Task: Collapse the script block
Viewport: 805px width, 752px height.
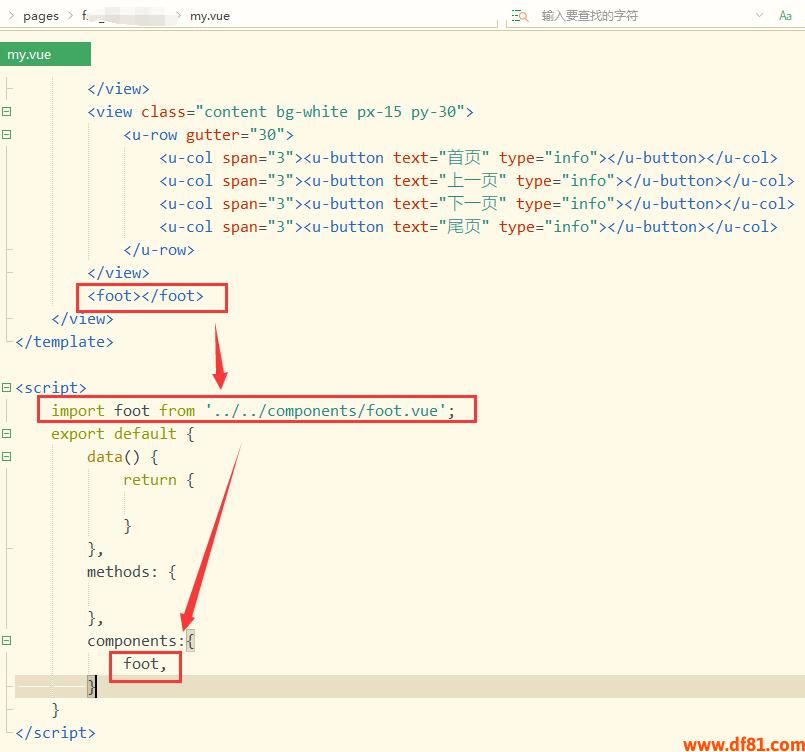Action: click(6, 388)
